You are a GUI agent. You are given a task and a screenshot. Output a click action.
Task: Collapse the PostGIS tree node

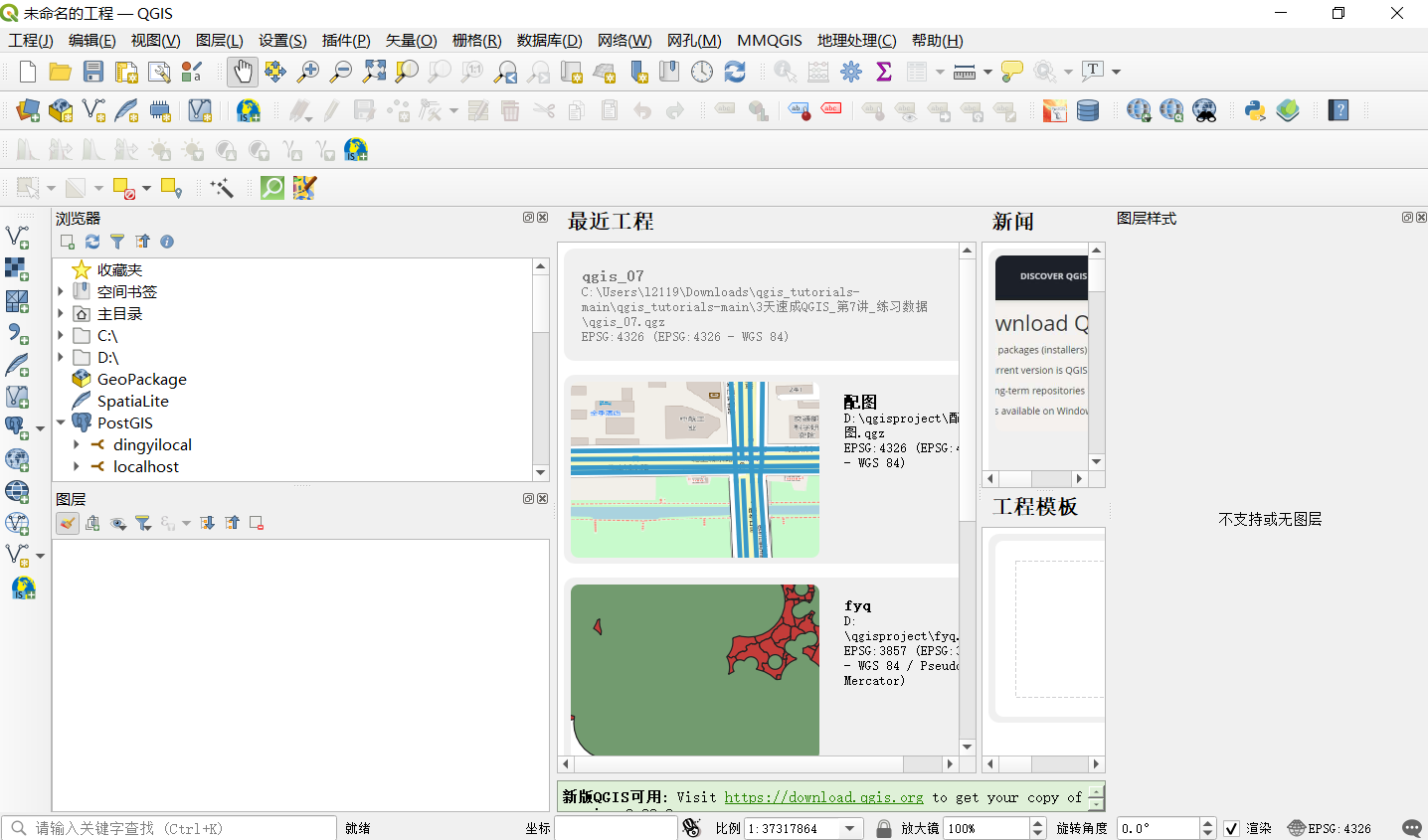[61, 422]
